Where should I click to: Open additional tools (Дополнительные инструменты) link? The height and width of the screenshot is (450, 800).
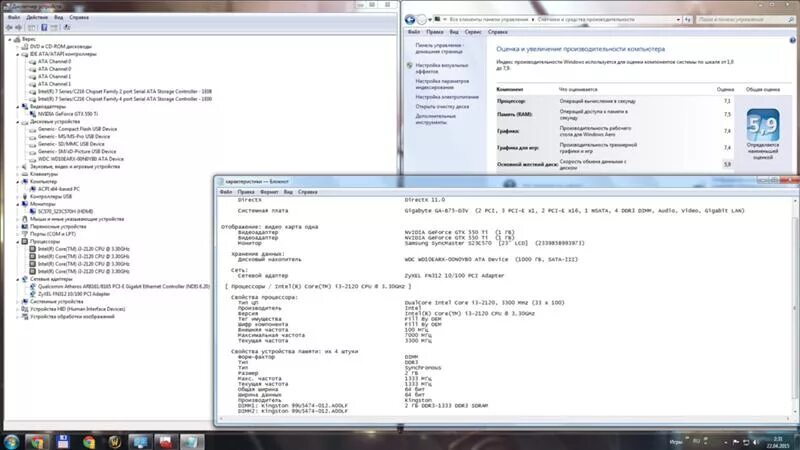(x=435, y=119)
